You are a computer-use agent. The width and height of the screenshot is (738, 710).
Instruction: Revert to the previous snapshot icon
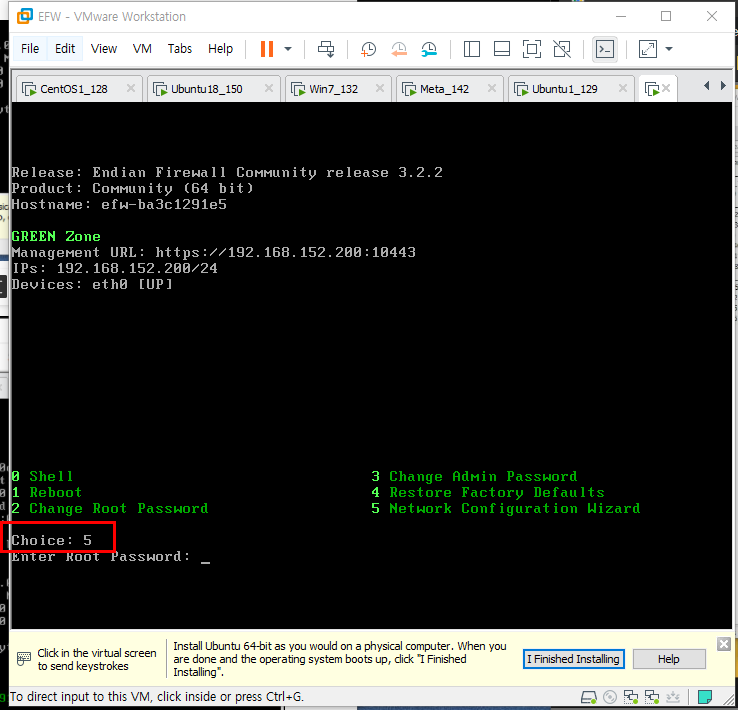[x=399, y=49]
